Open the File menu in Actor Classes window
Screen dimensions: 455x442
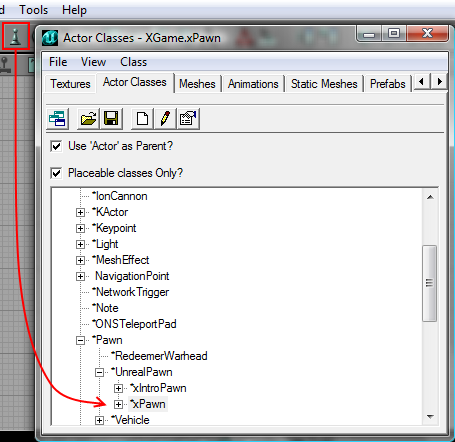click(x=58, y=62)
